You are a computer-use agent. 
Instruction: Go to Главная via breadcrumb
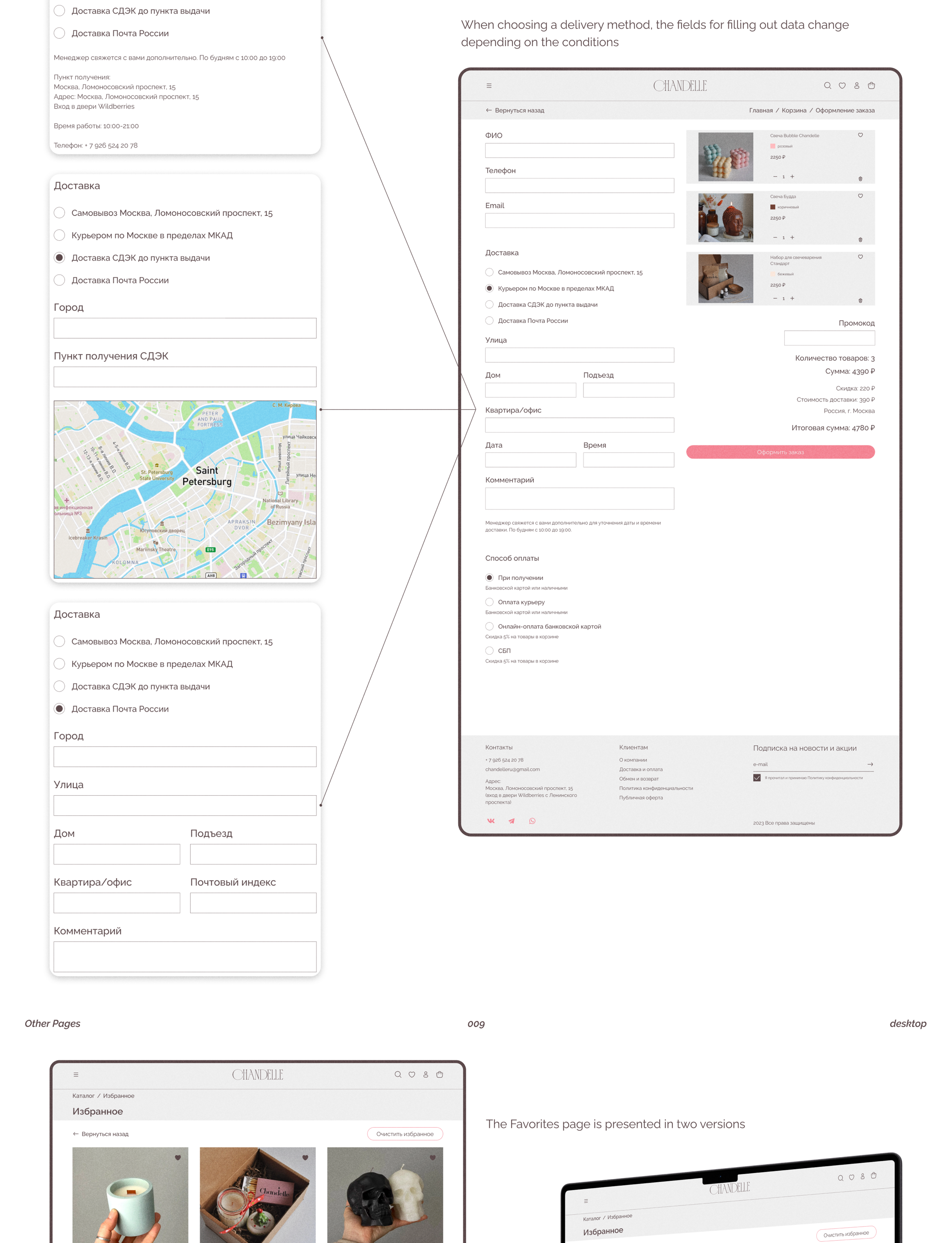click(760, 110)
